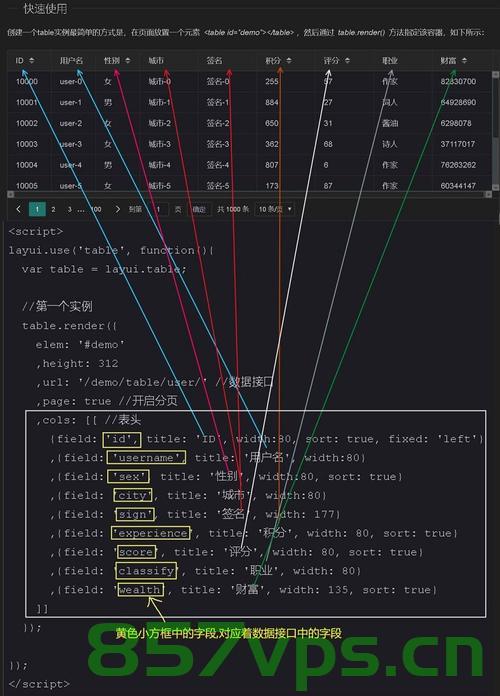This screenshot has width=500, height=696.
Task: Focus the 到第 page number input box
Action: point(158,209)
